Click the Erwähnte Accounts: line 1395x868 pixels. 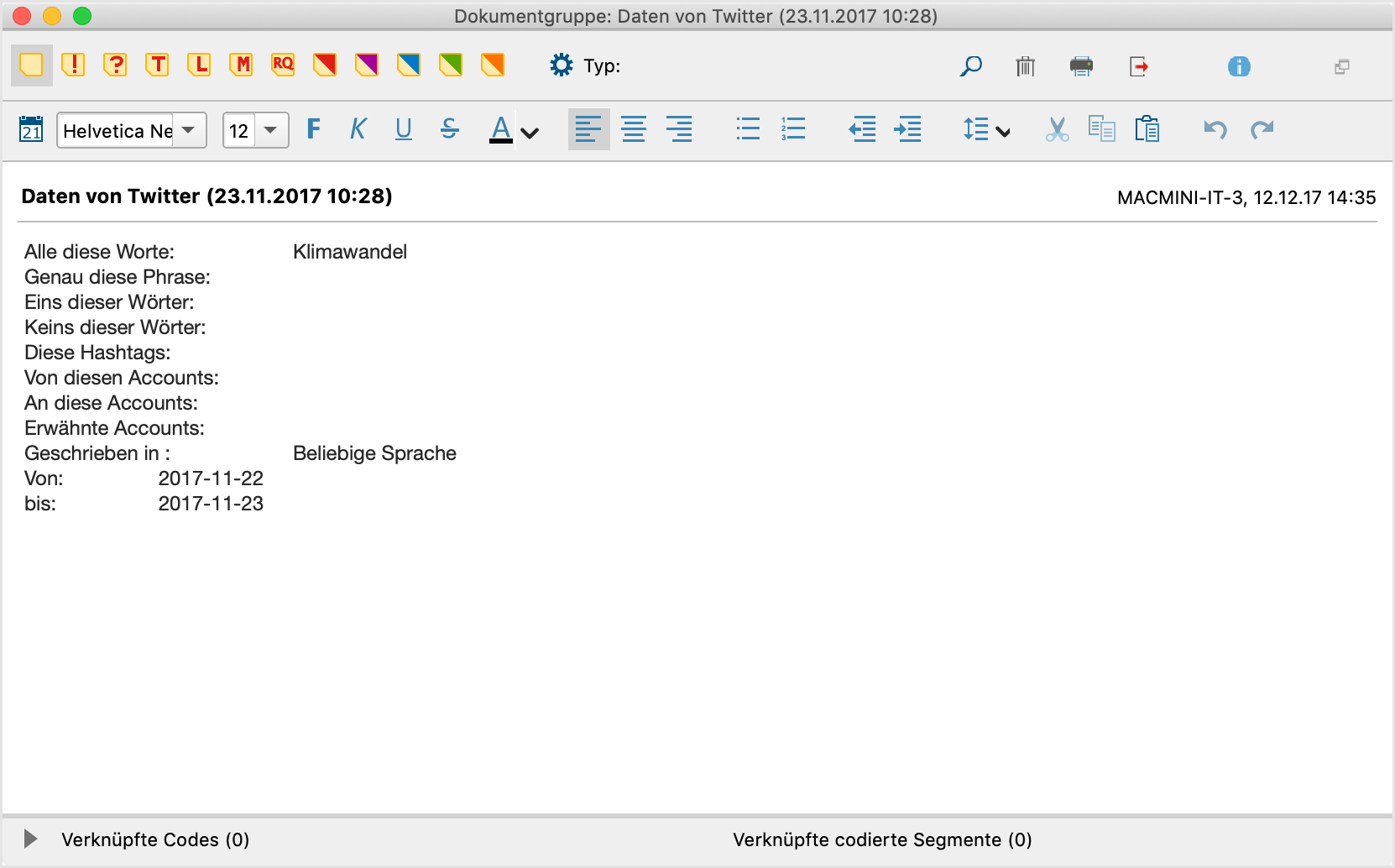(x=114, y=428)
